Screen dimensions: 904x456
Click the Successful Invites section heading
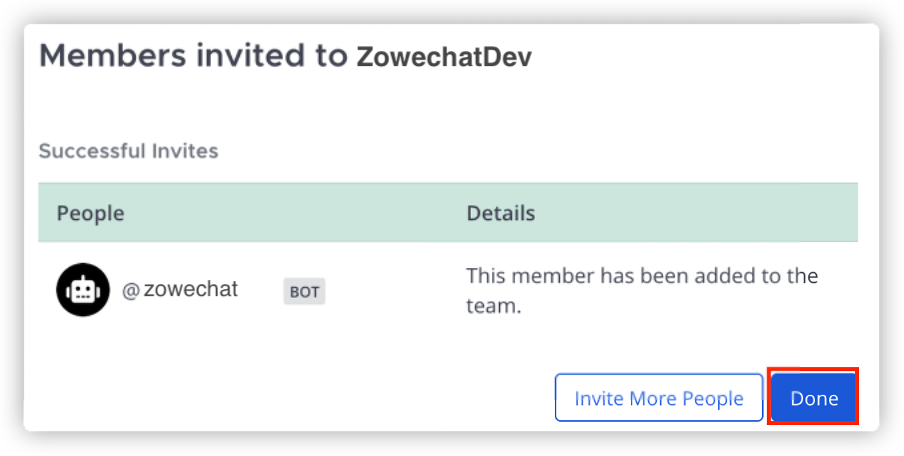[128, 152]
